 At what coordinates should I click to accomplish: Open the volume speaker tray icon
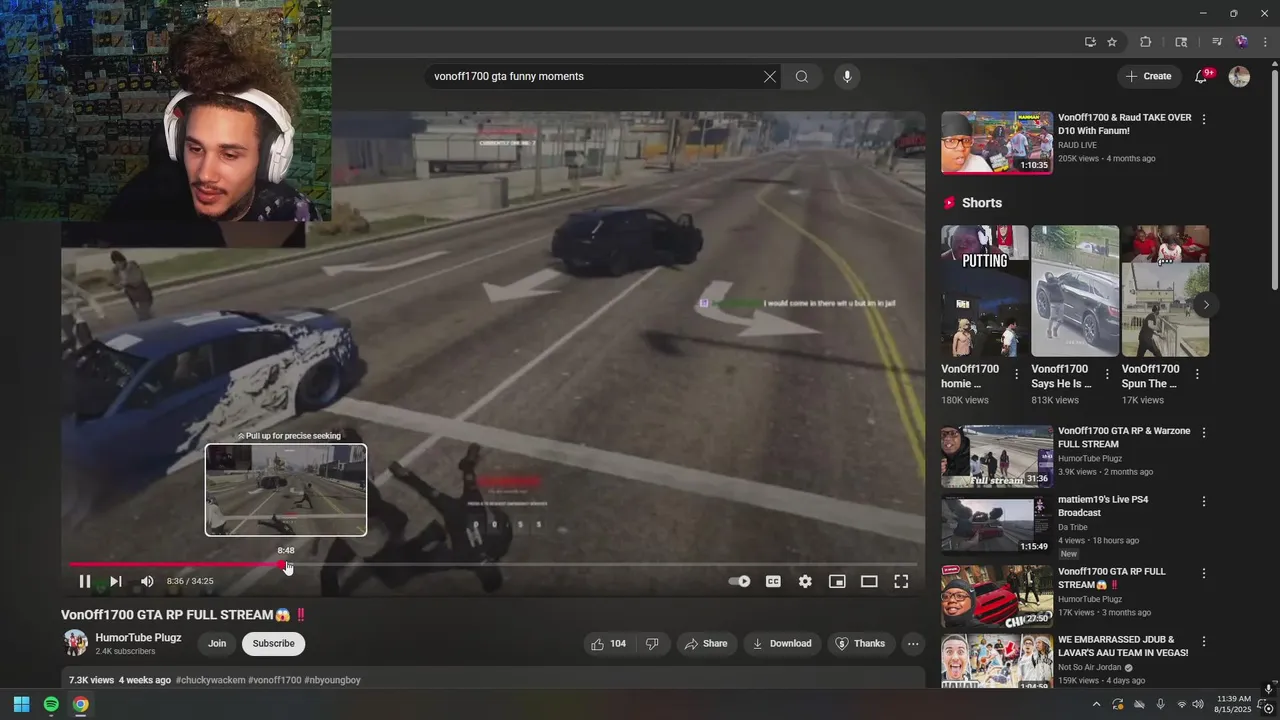click(1198, 704)
